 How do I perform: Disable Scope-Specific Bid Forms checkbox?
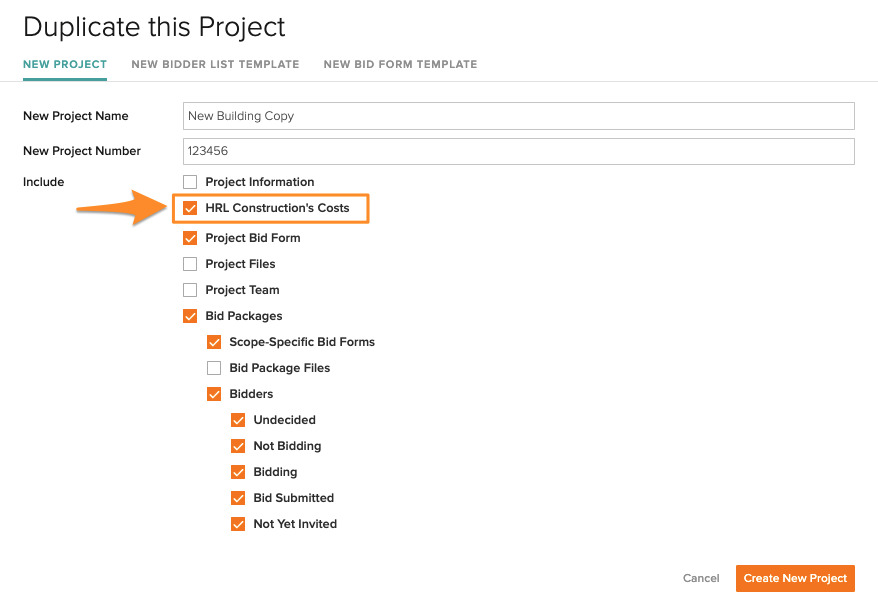click(x=214, y=342)
